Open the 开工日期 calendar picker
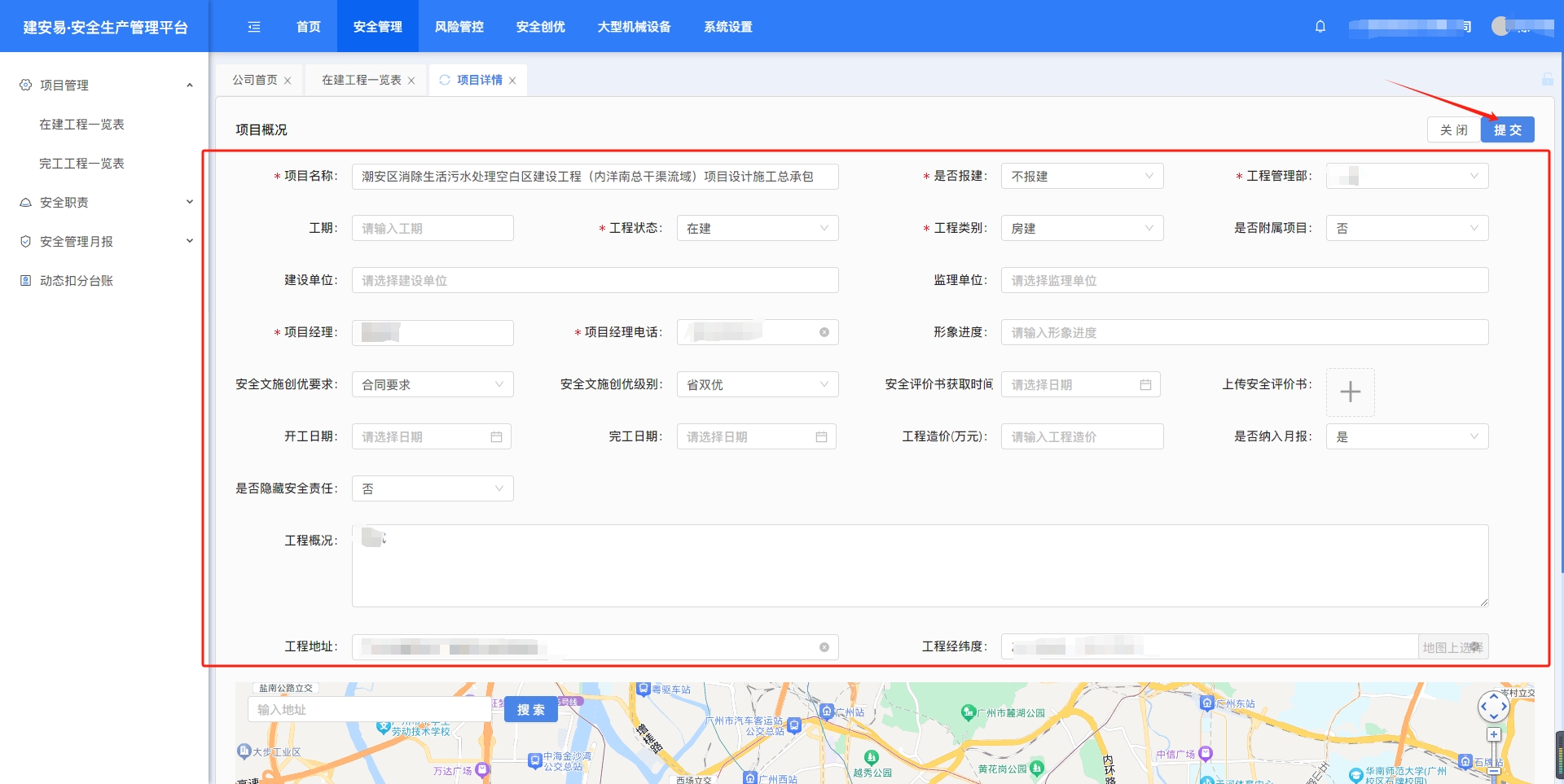Viewport: 1564px width, 784px height. 496,437
